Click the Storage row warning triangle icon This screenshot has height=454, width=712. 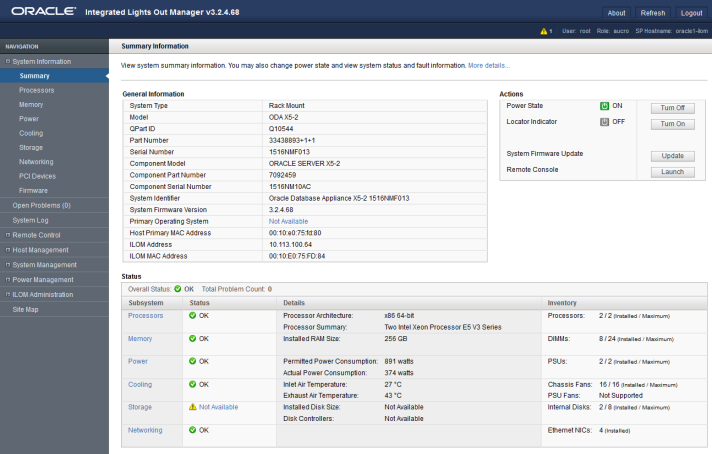tap(193, 407)
